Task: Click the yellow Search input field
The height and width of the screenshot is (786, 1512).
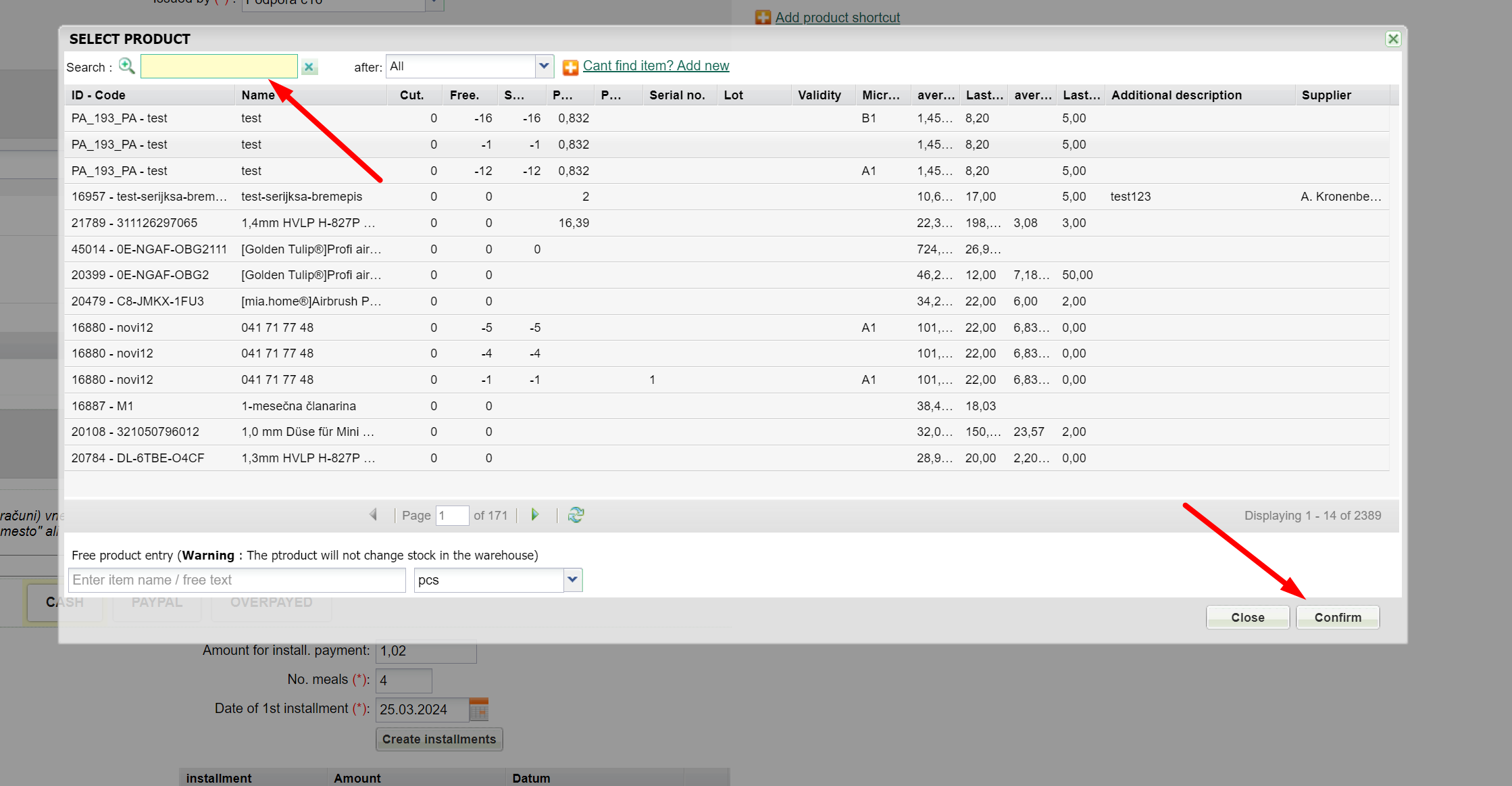Action: coord(219,66)
